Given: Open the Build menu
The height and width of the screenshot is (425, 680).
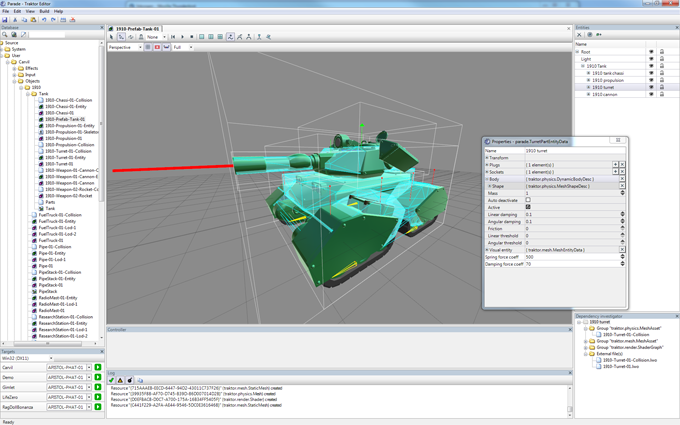Looking at the screenshot, I should tap(43, 11).
